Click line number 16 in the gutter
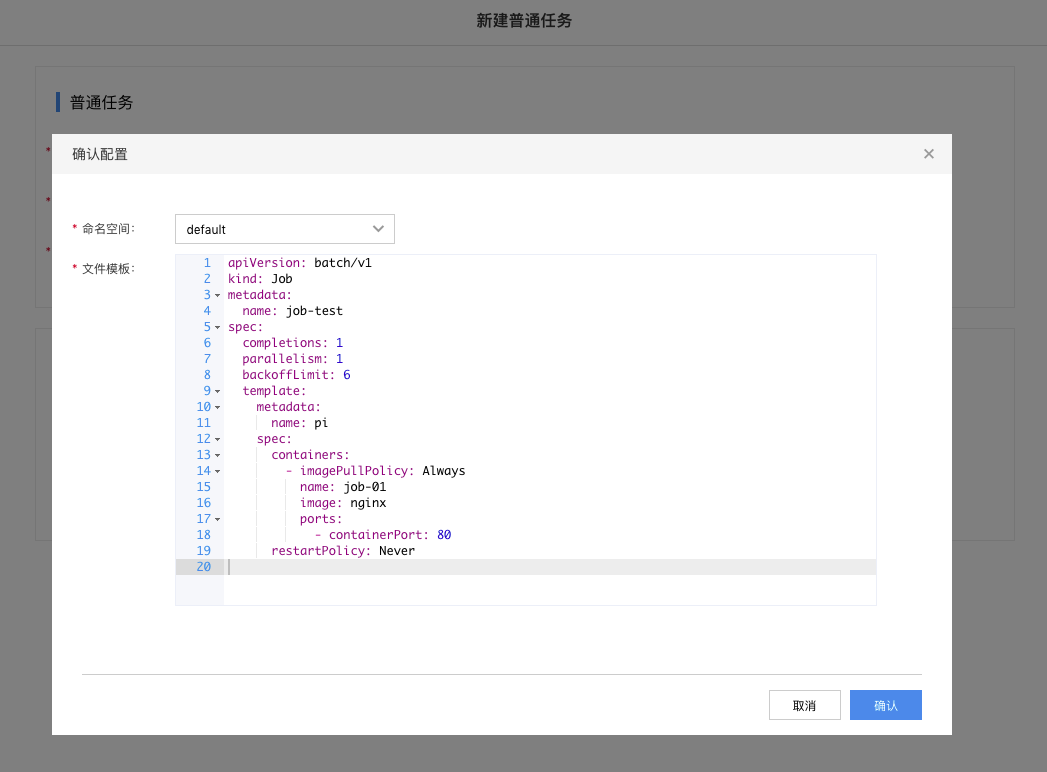The width and height of the screenshot is (1047, 772). 204,504
